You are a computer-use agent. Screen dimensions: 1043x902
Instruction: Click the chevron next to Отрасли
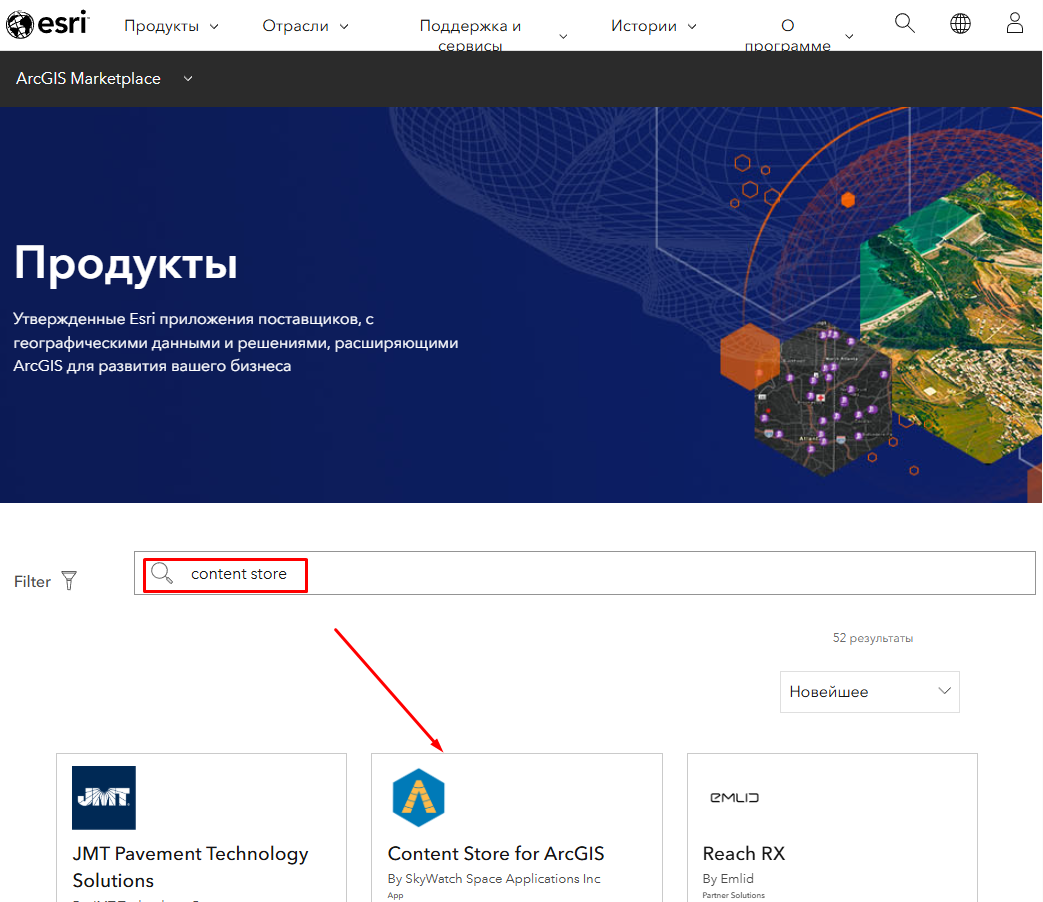tap(344, 27)
